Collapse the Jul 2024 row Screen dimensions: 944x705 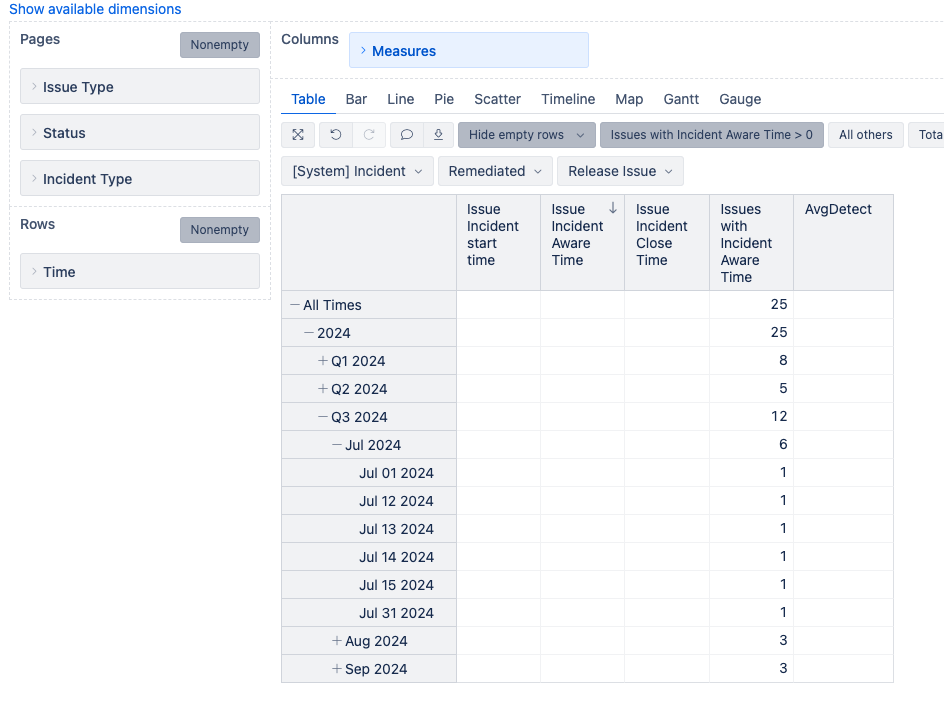tap(337, 445)
